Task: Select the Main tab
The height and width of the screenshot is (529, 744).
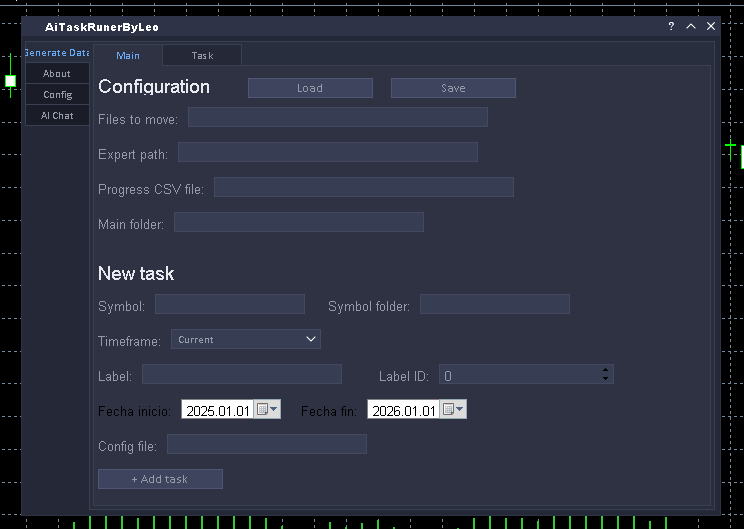Action: click(x=128, y=56)
